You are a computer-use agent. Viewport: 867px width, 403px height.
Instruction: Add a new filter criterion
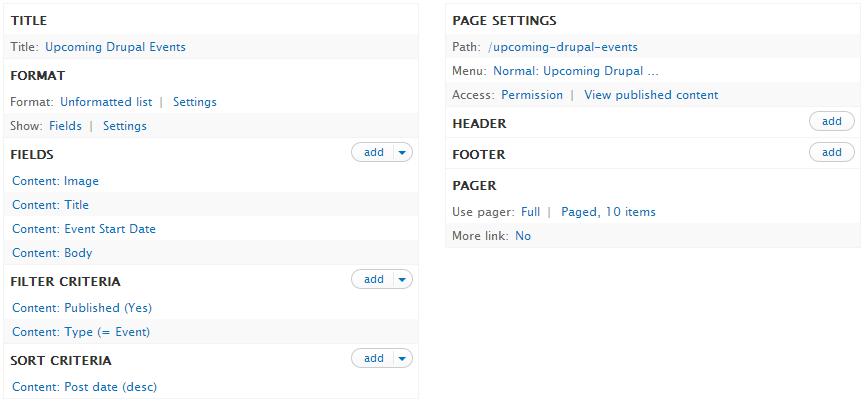(x=373, y=280)
